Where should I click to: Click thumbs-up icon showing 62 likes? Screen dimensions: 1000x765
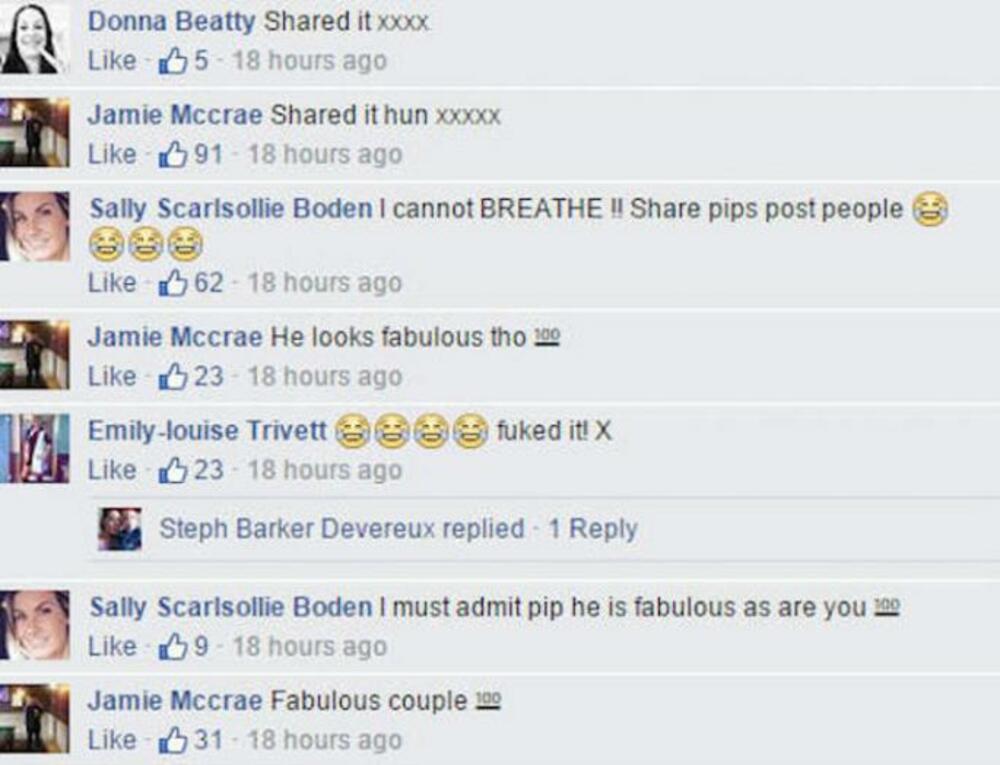[173, 282]
